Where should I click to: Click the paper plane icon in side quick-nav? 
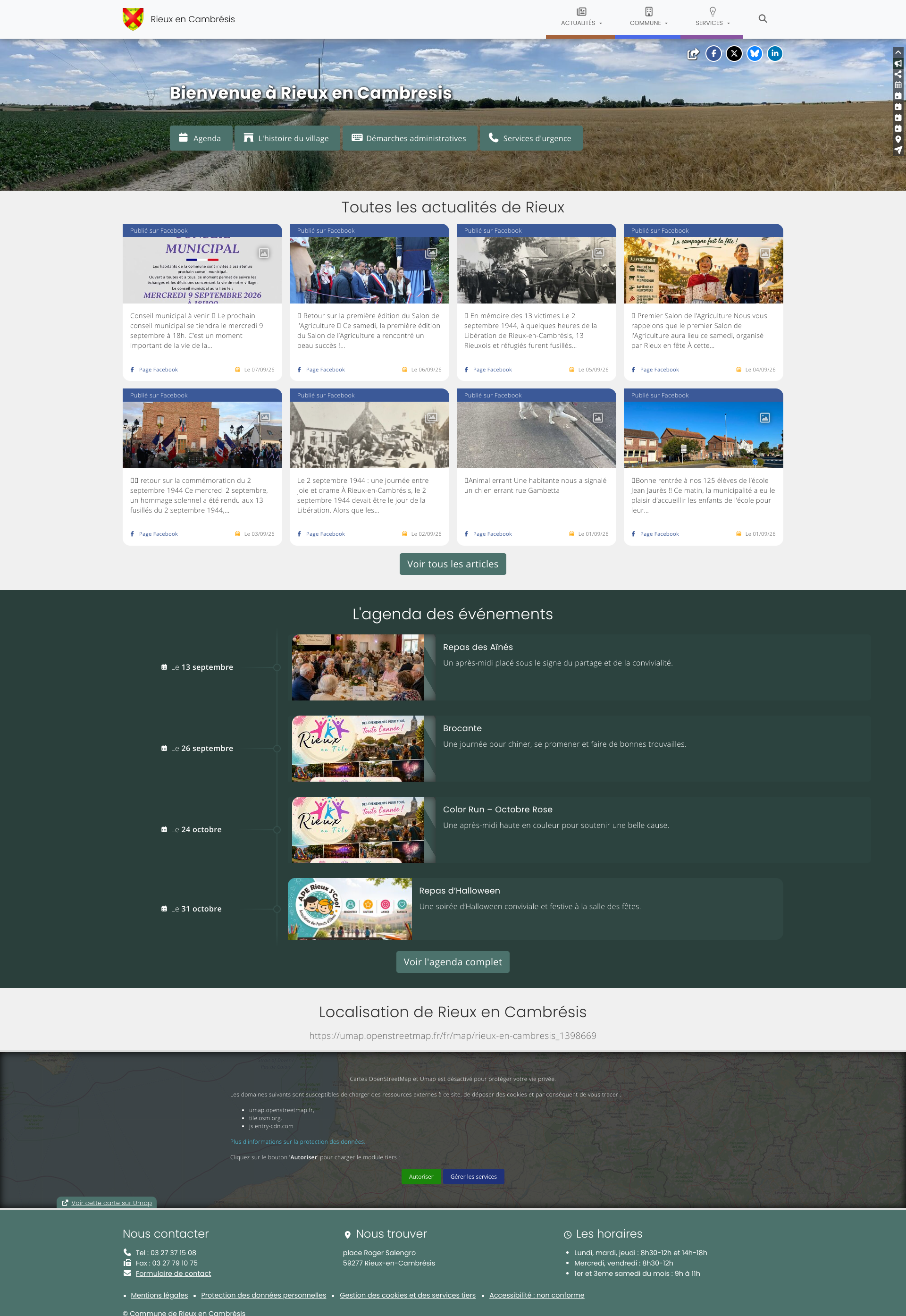tap(898, 150)
